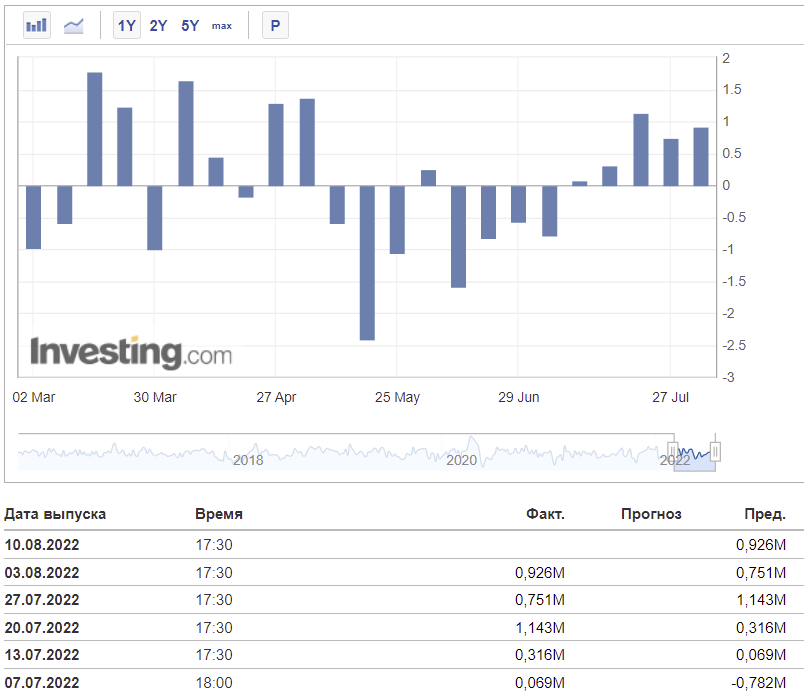Click the 2018 area in navigator timeline
This screenshot has width=808, height=695.
coord(248,460)
